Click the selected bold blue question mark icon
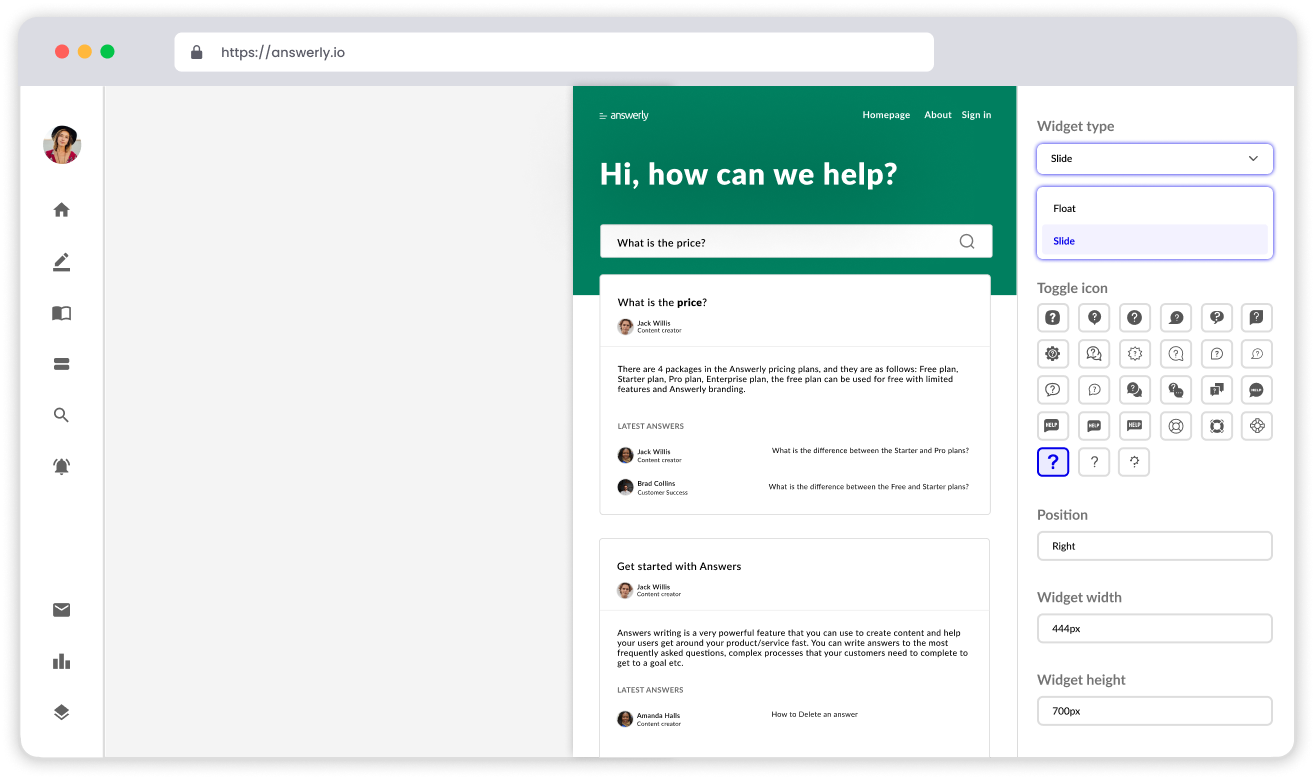Viewport: 1315px width, 779px height. point(1053,462)
